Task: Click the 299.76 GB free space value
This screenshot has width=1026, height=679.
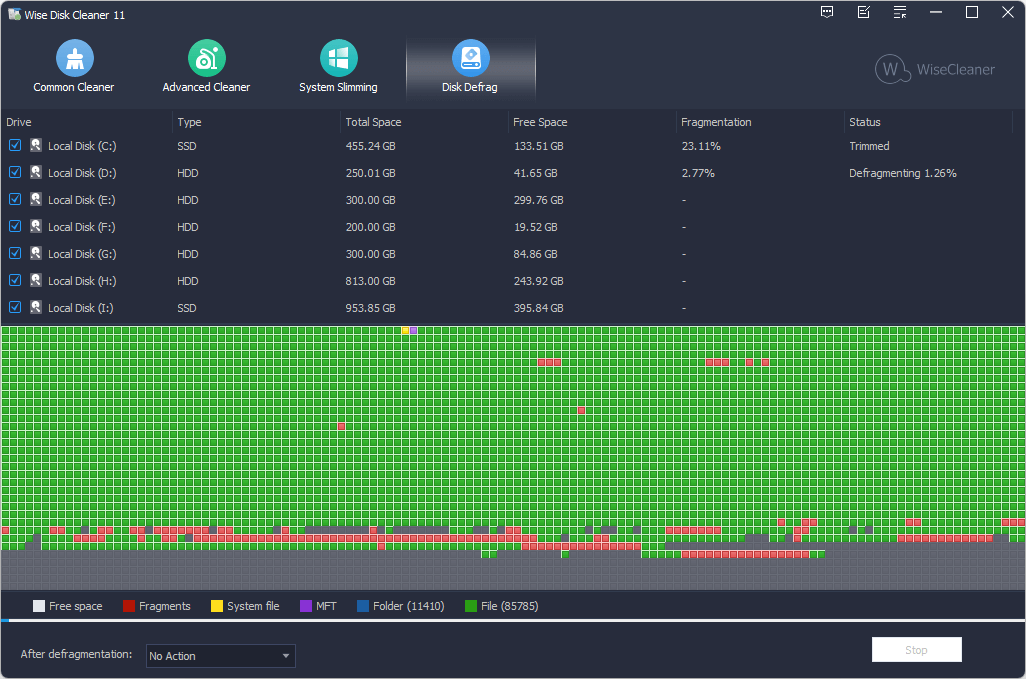Action: click(x=539, y=200)
